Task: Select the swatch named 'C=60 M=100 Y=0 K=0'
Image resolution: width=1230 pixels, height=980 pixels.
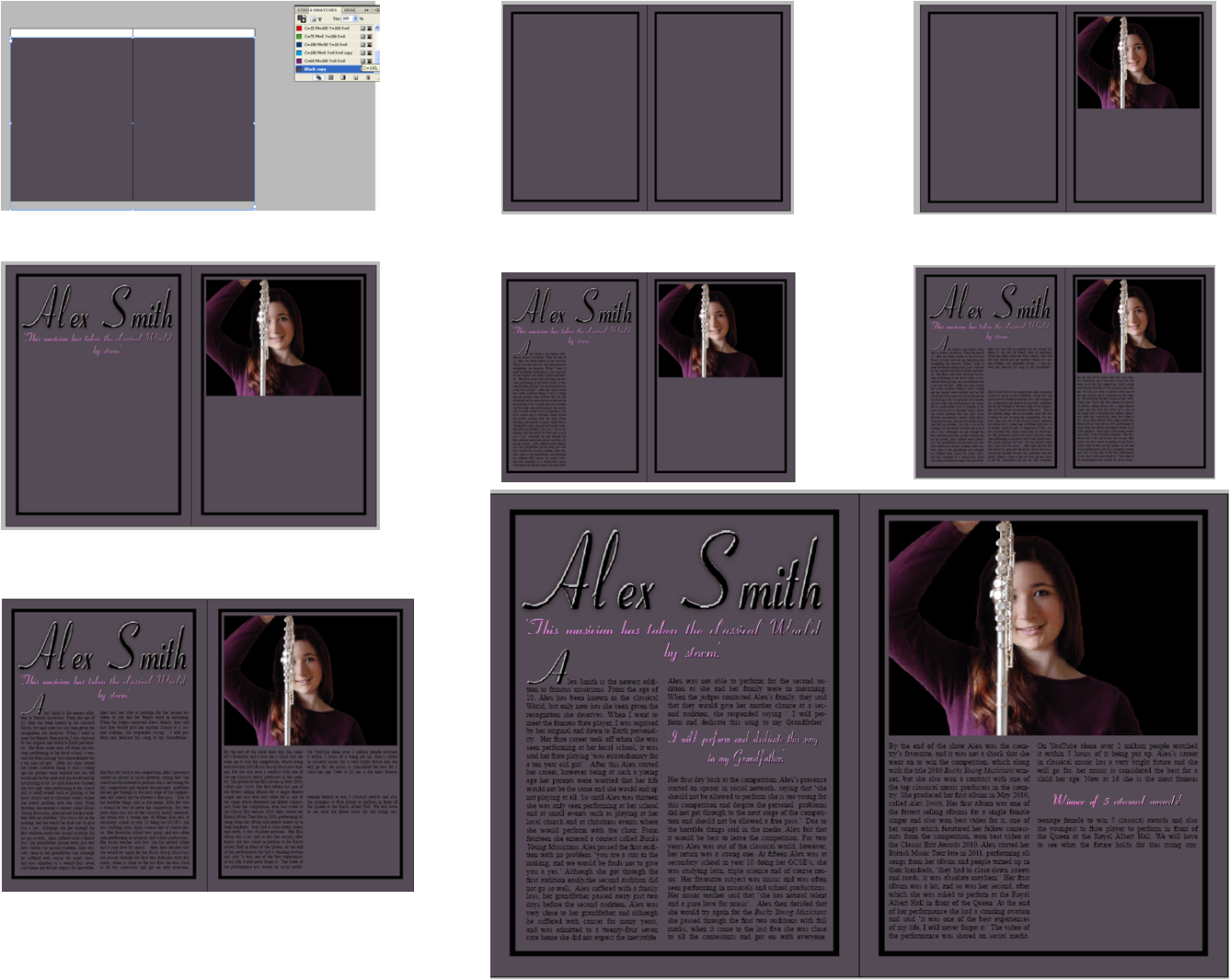Action: click(x=334, y=61)
